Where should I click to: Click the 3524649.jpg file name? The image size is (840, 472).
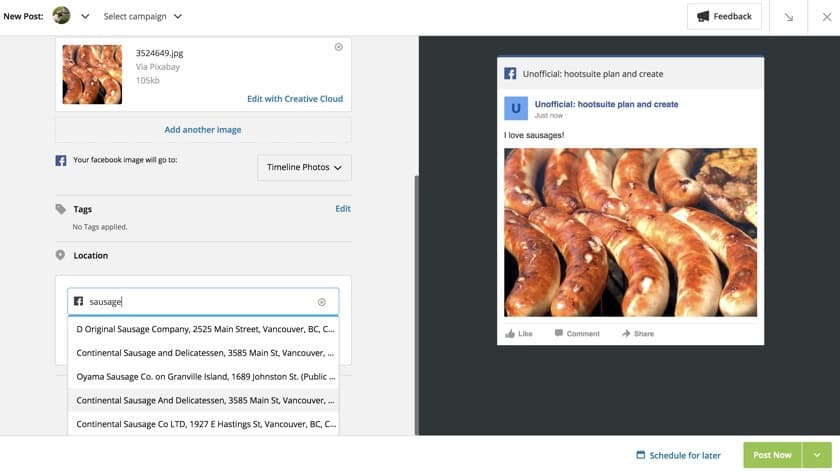pyautogui.click(x=159, y=53)
